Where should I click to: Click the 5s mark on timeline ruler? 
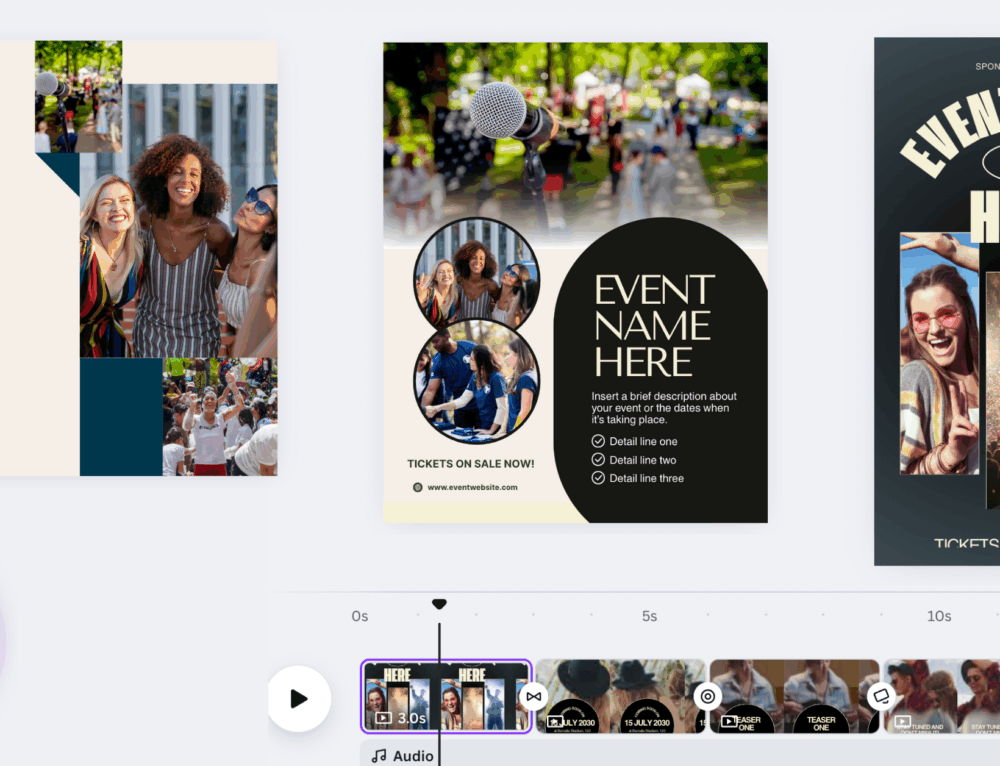click(x=649, y=616)
